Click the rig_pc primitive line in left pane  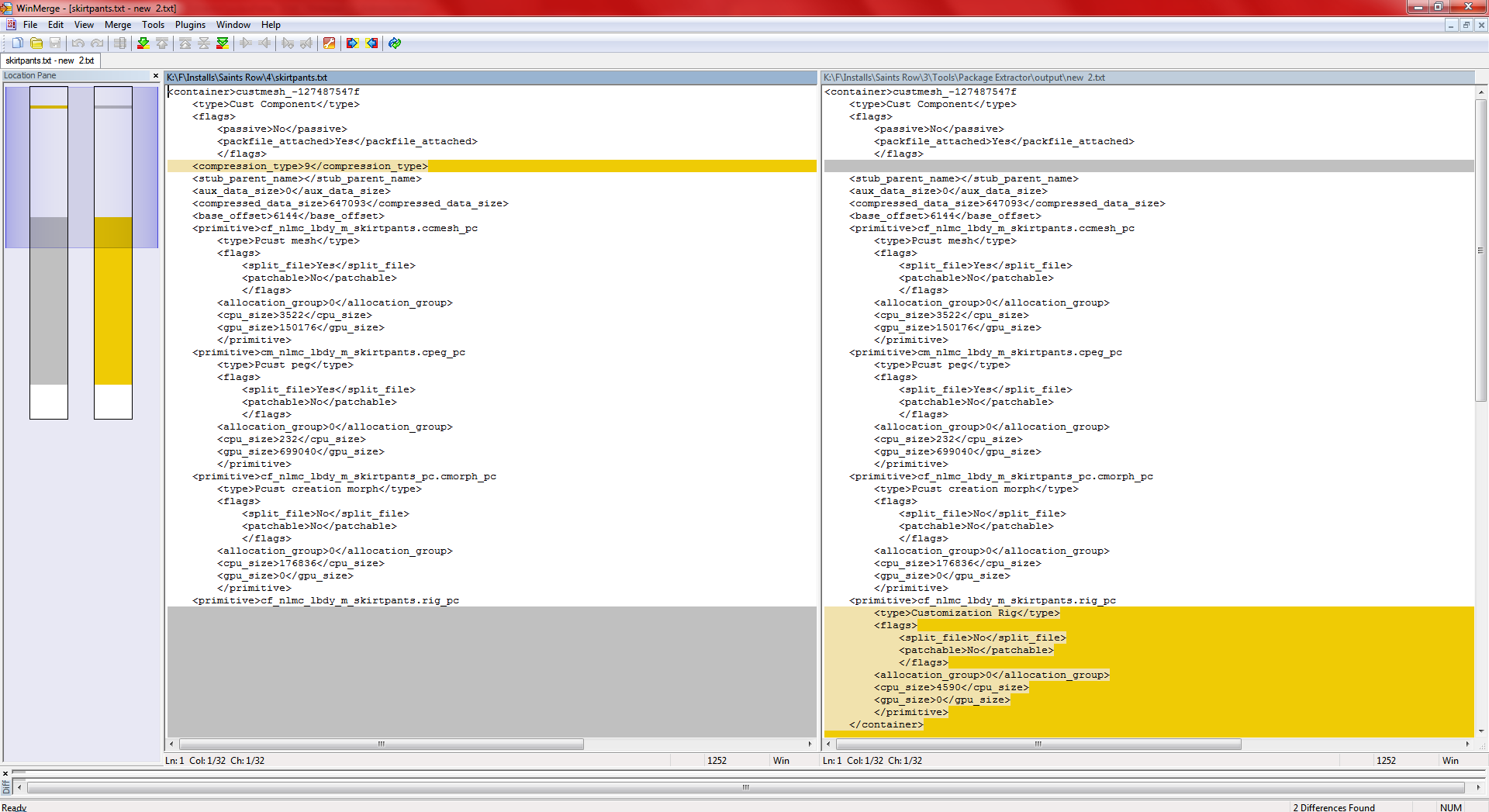coord(326,600)
